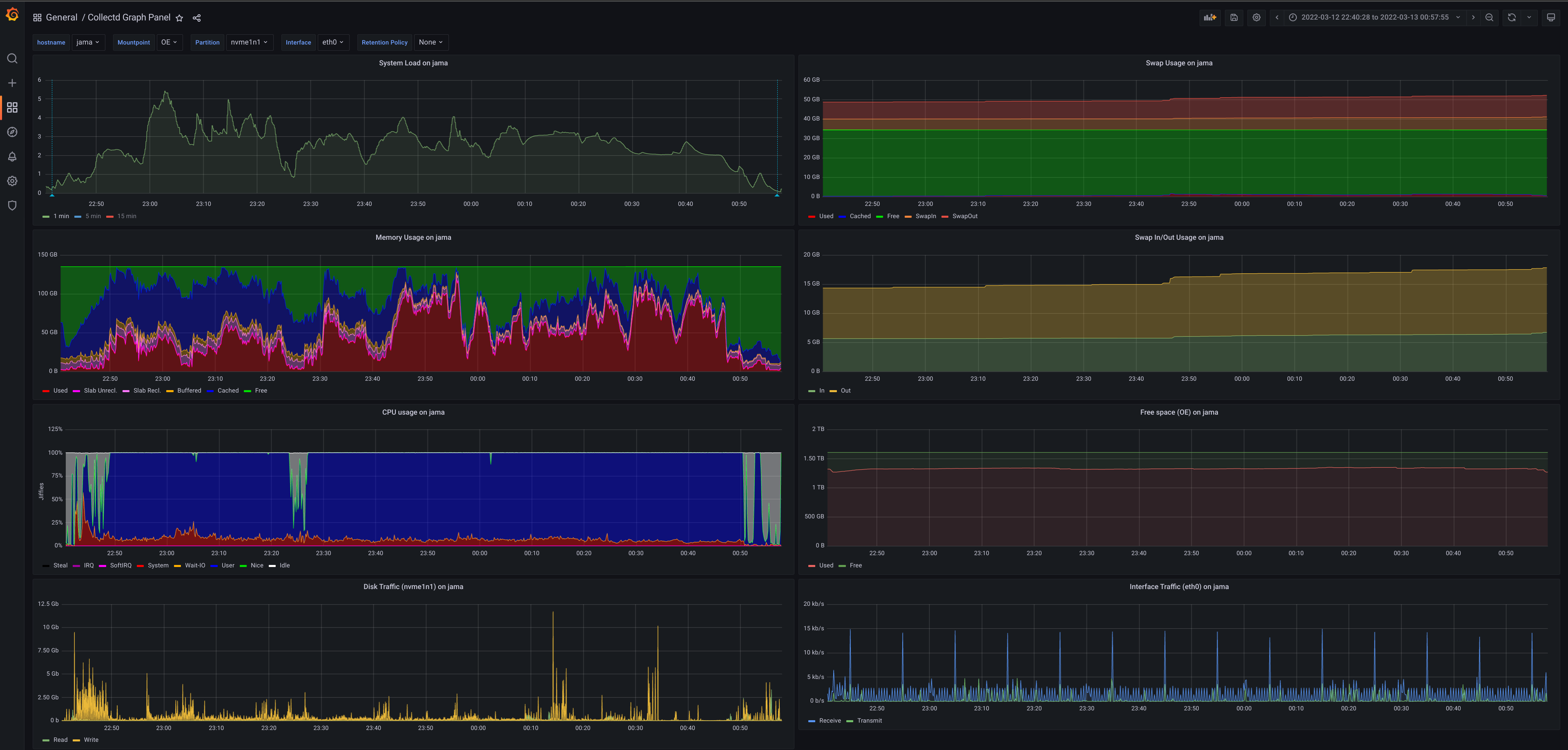Open the Configuration gear in sidebar

[12, 181]
